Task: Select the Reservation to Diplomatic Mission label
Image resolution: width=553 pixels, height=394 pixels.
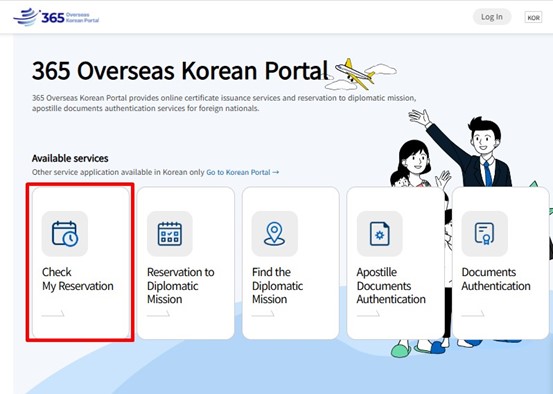Action: 181,286
